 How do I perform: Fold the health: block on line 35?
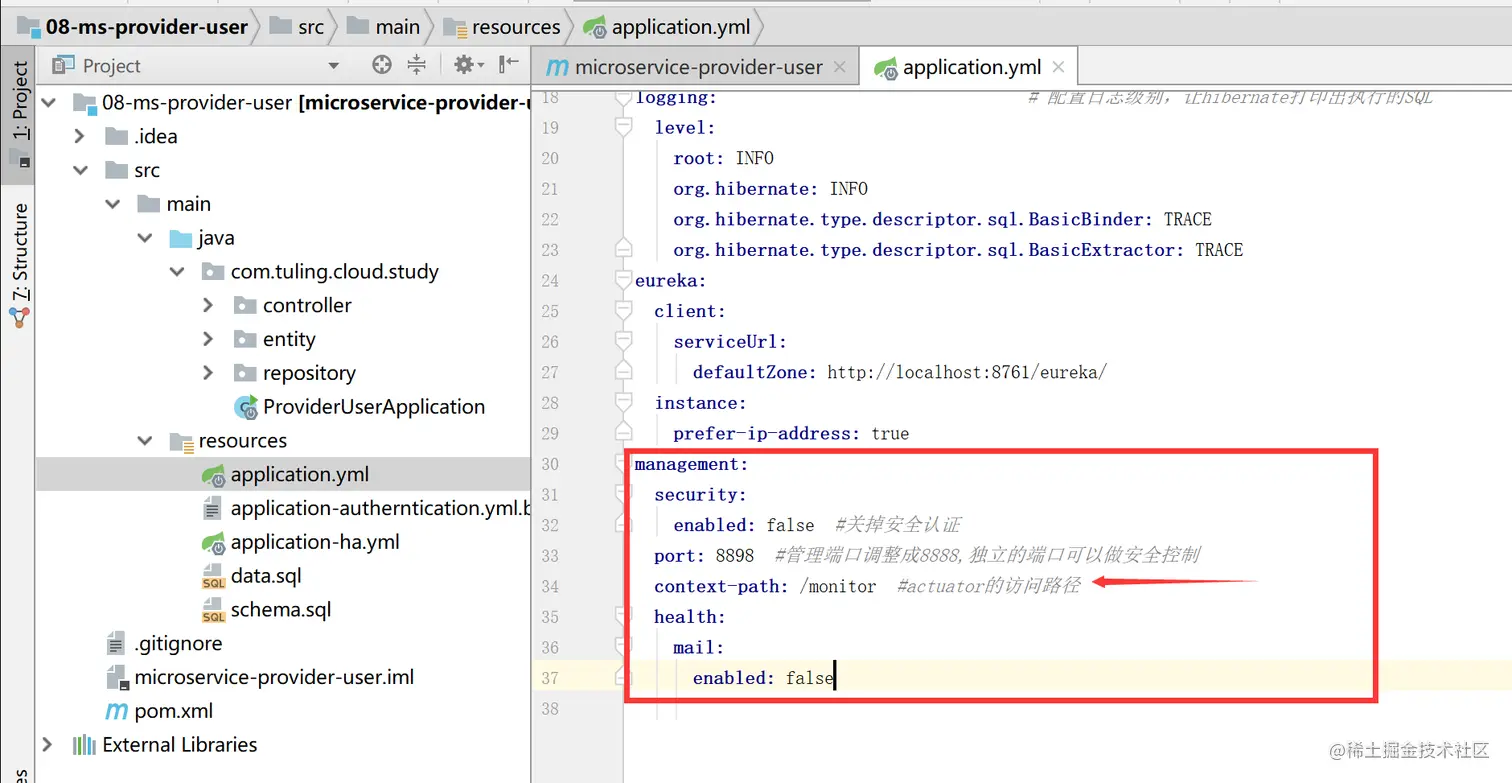click(624, 617)
